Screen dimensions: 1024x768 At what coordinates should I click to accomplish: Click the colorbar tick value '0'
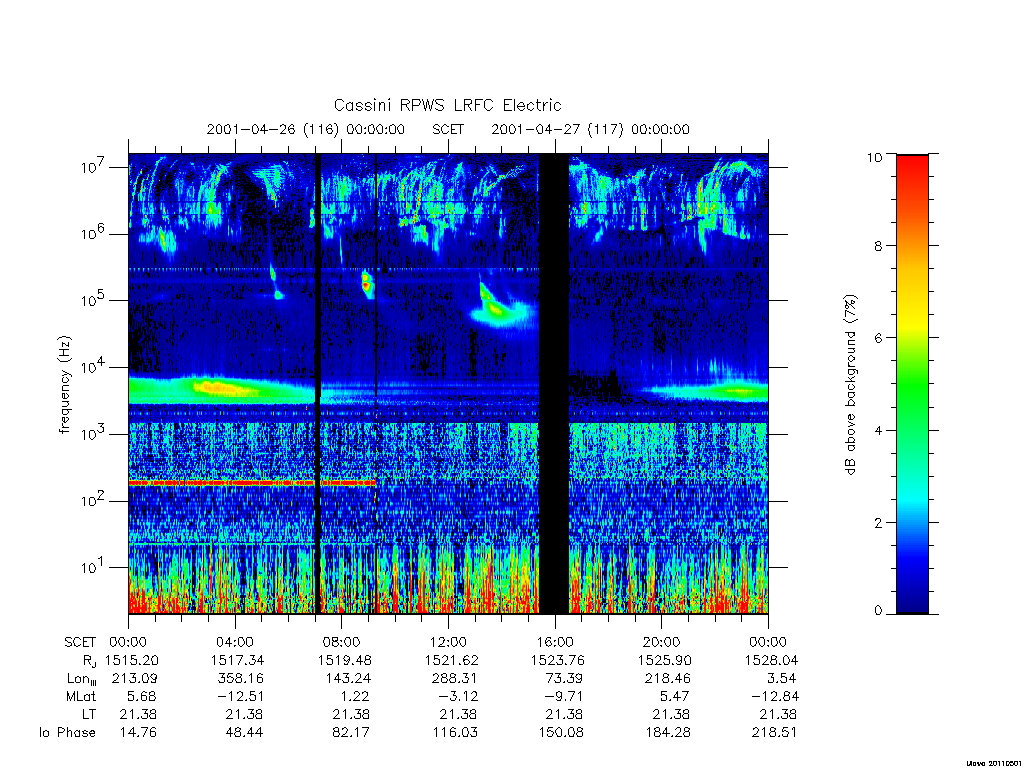(x=878, y=611)
